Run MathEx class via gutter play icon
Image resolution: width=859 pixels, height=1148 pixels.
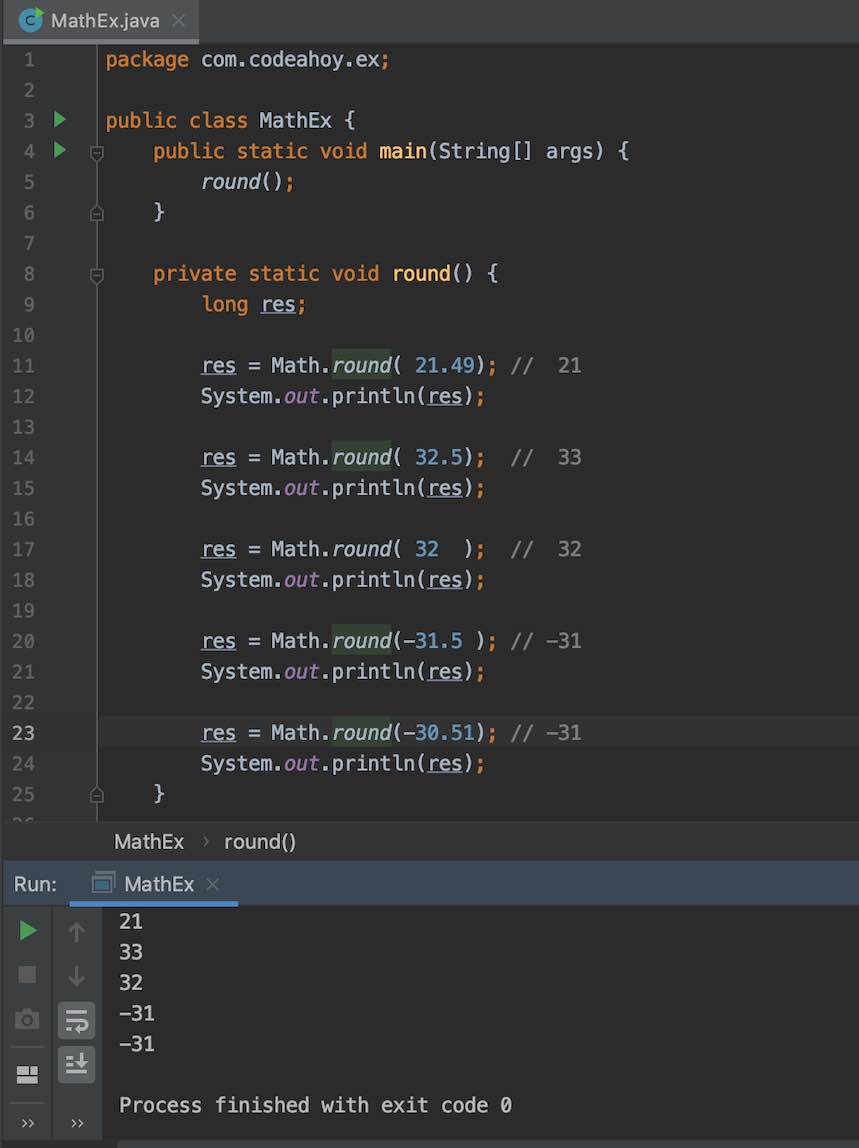click(x=60, y=120)
